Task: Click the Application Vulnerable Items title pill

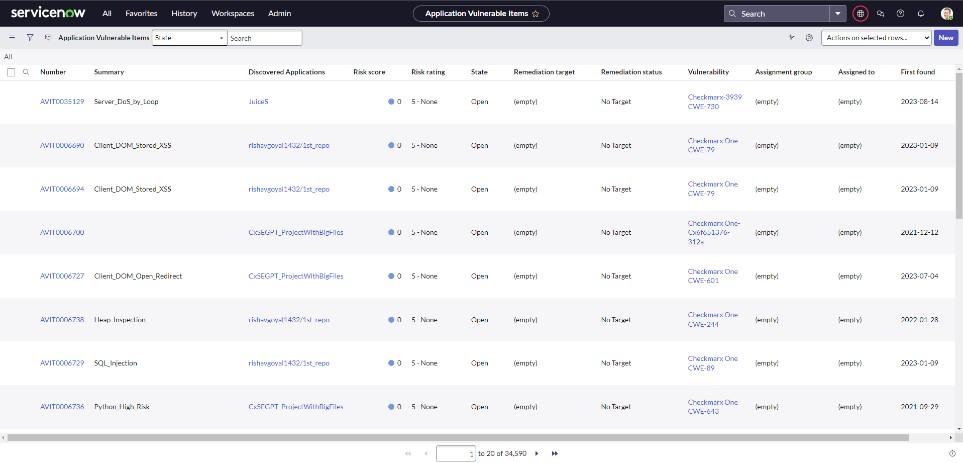Action: (481, 14)
